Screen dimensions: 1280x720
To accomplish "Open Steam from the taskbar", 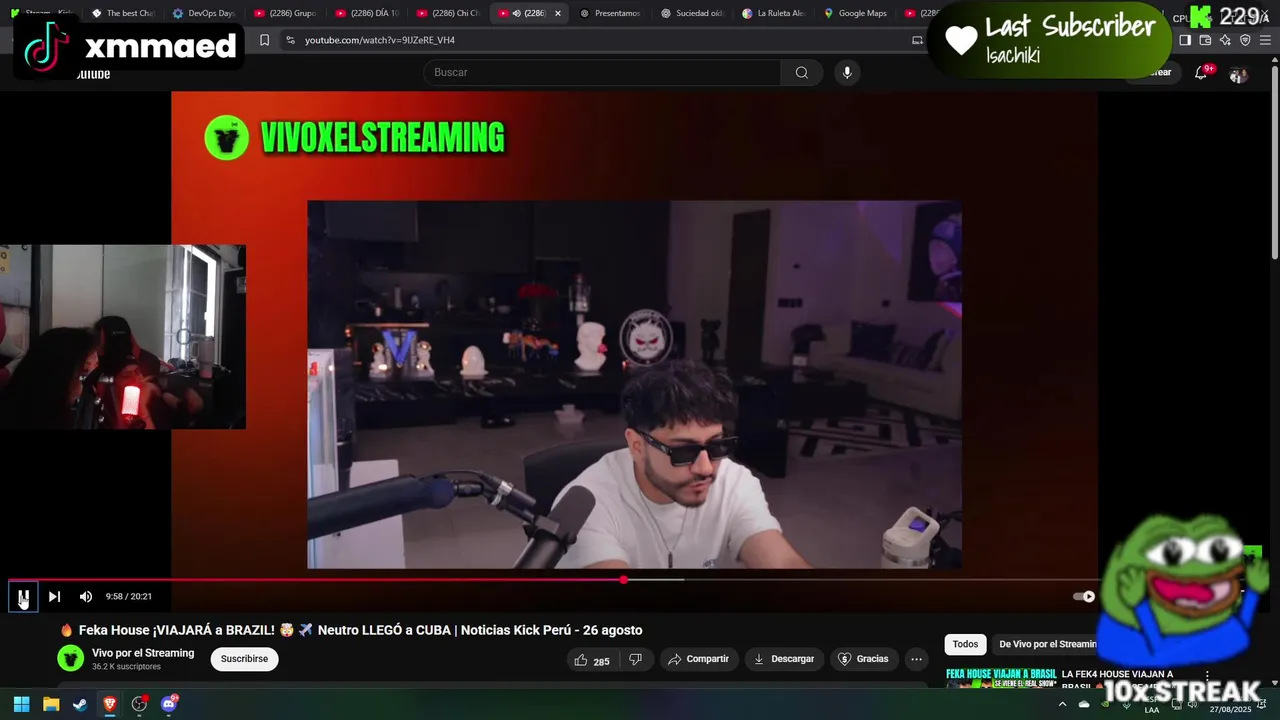I will pos(80,704).
